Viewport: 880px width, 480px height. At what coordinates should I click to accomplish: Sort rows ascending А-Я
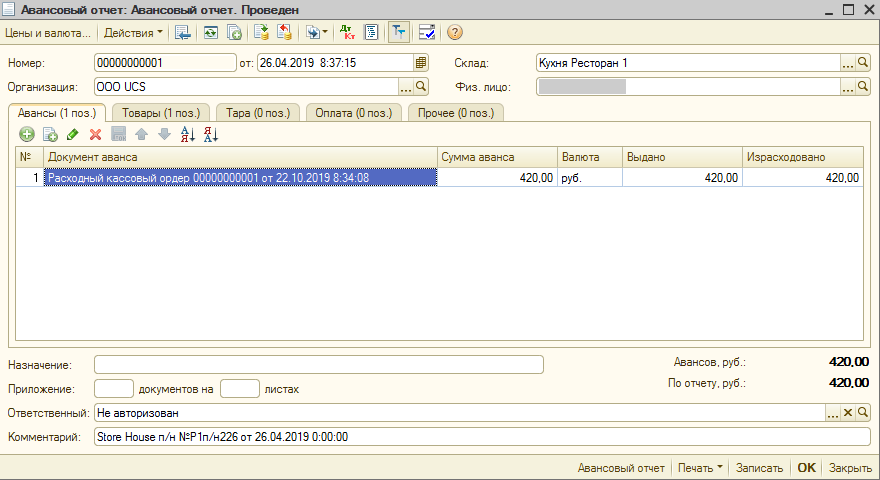pyautogui.click(x=187, y=134)
